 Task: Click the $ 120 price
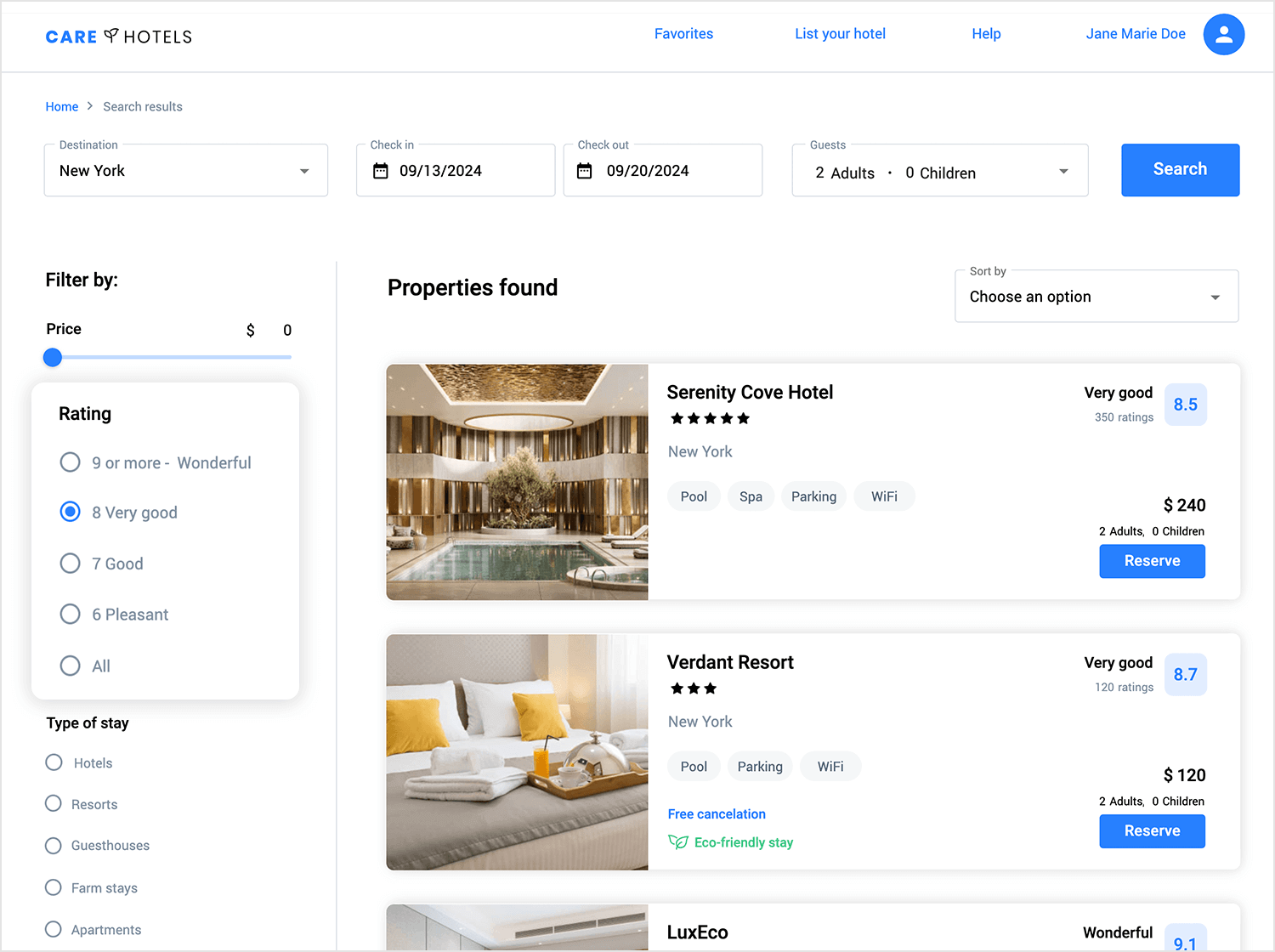[1184, 775]
